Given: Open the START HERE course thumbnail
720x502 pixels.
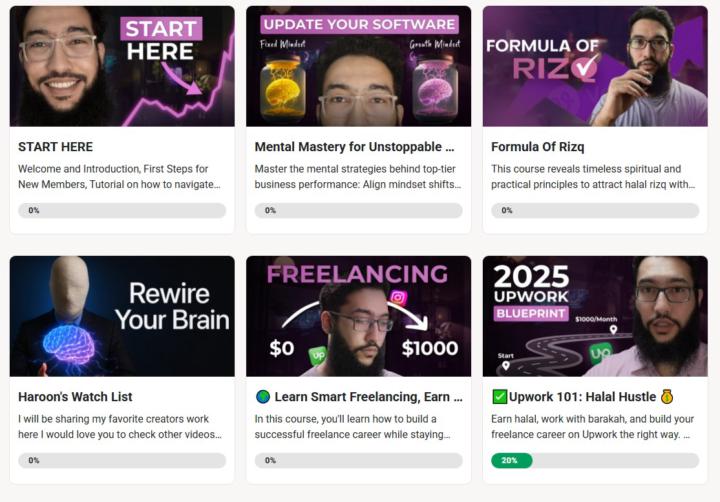Looking at the screenshot, I should [x=122, y=66].
